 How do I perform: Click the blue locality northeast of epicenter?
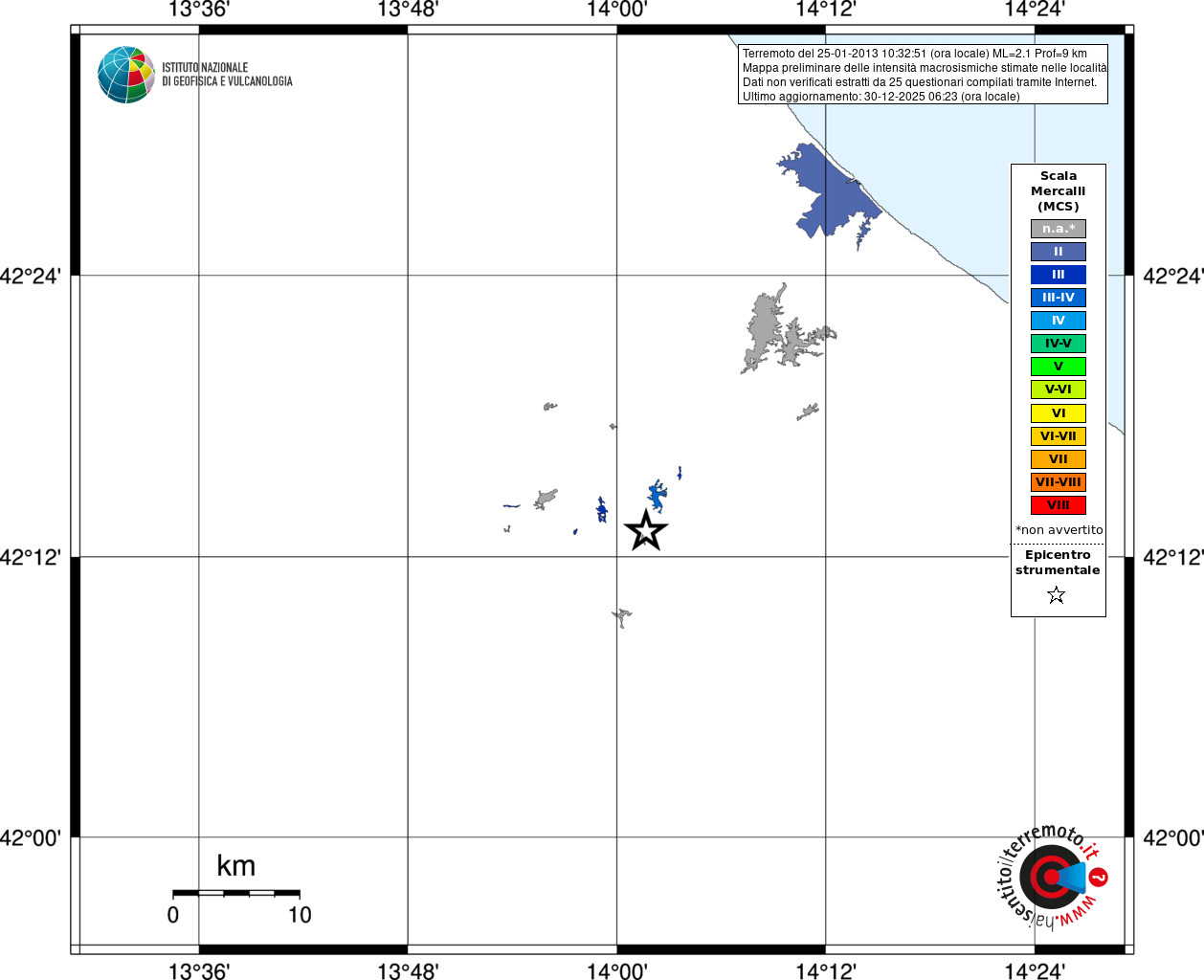point(657,497)
